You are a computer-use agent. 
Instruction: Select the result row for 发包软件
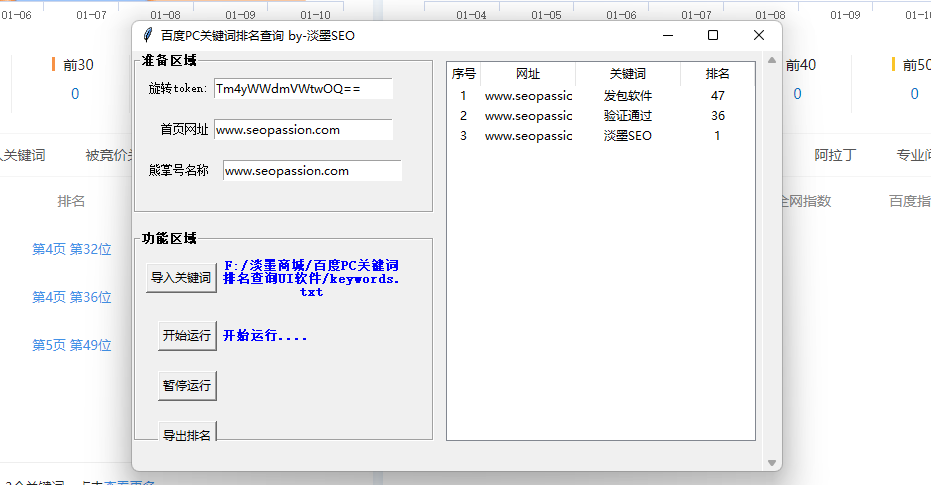point(600,96)
